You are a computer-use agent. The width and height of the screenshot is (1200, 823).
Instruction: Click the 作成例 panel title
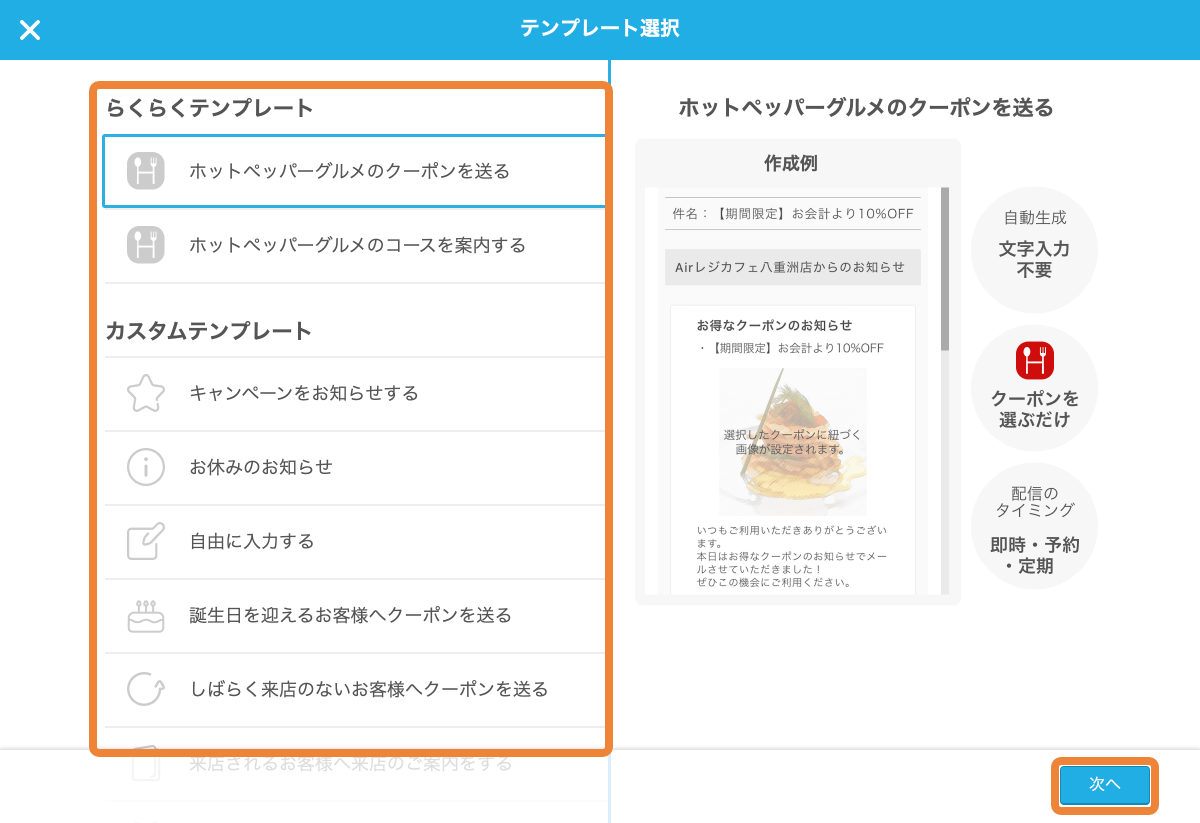point(791,163)
